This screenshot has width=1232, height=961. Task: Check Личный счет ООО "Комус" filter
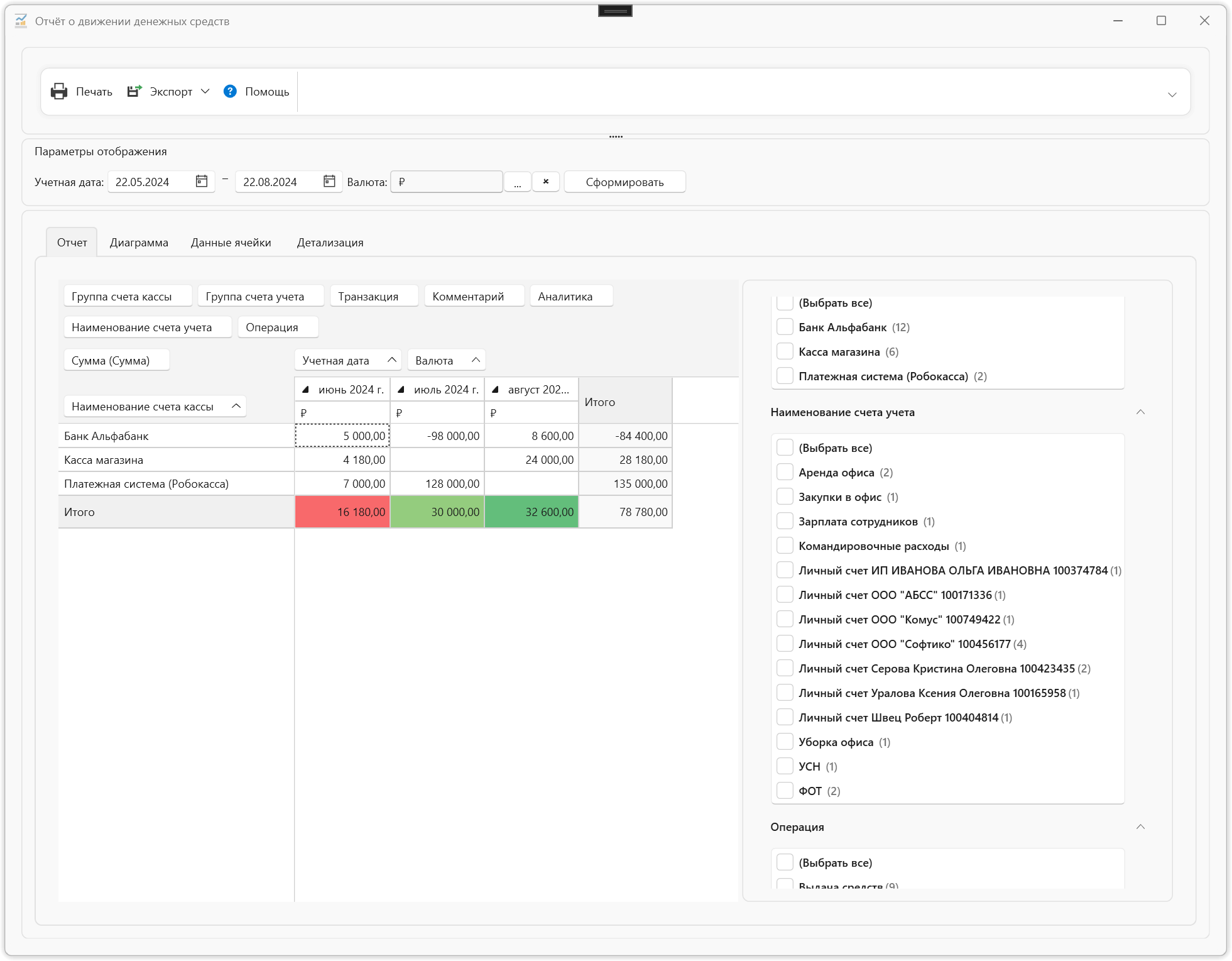[x=785, y=619]
